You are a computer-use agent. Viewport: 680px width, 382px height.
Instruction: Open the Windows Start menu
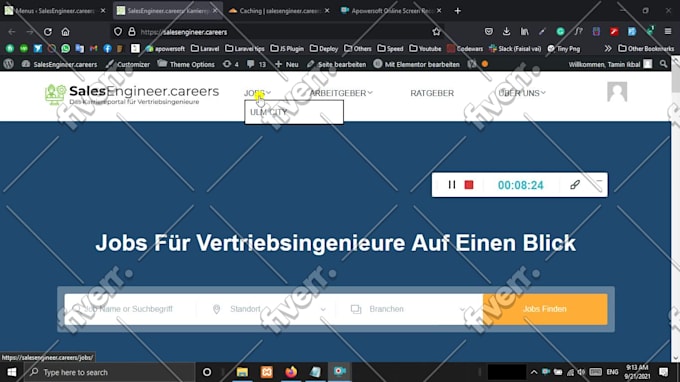(12, 372)
